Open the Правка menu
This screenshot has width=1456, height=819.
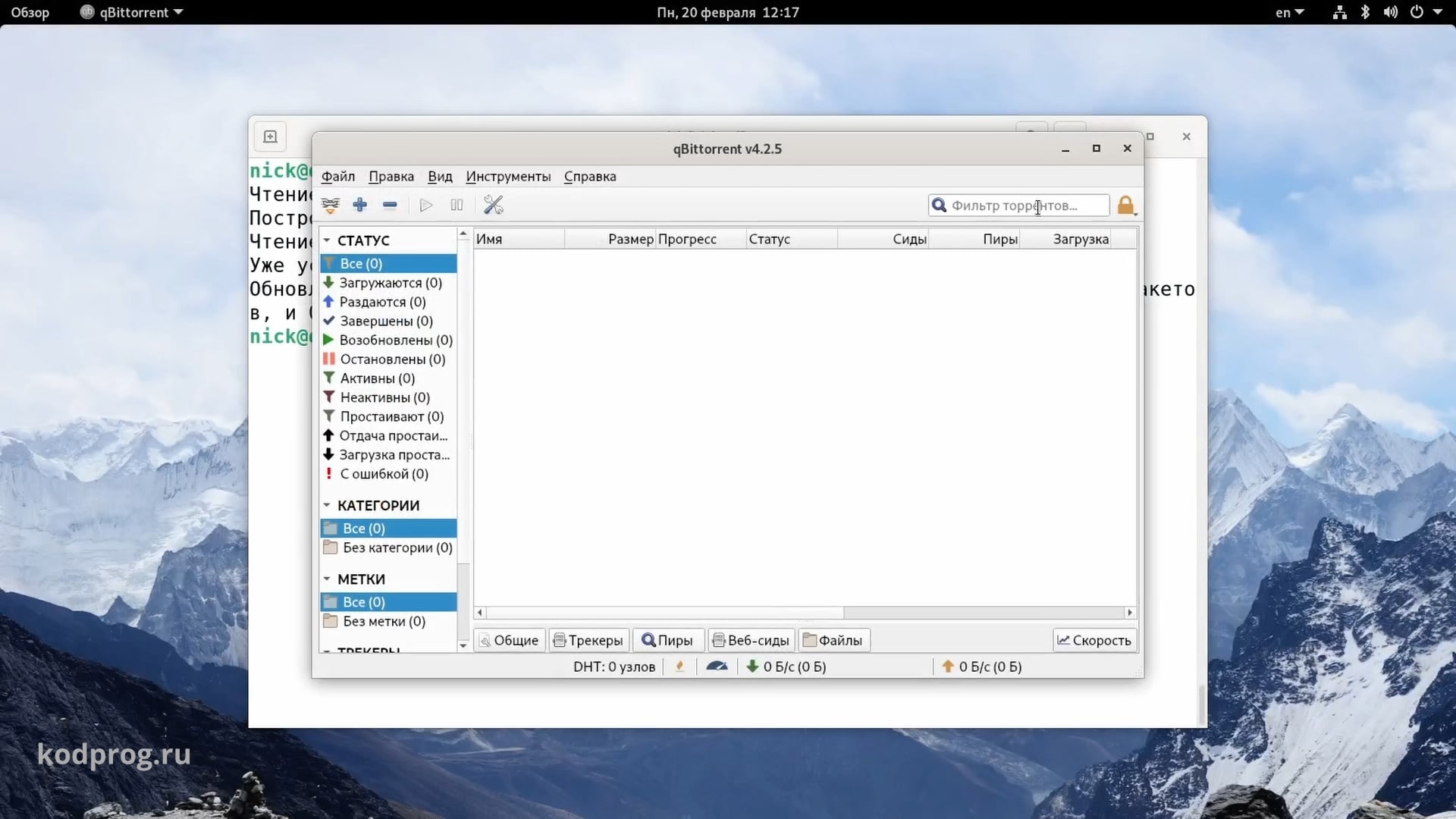pos(391,177)
